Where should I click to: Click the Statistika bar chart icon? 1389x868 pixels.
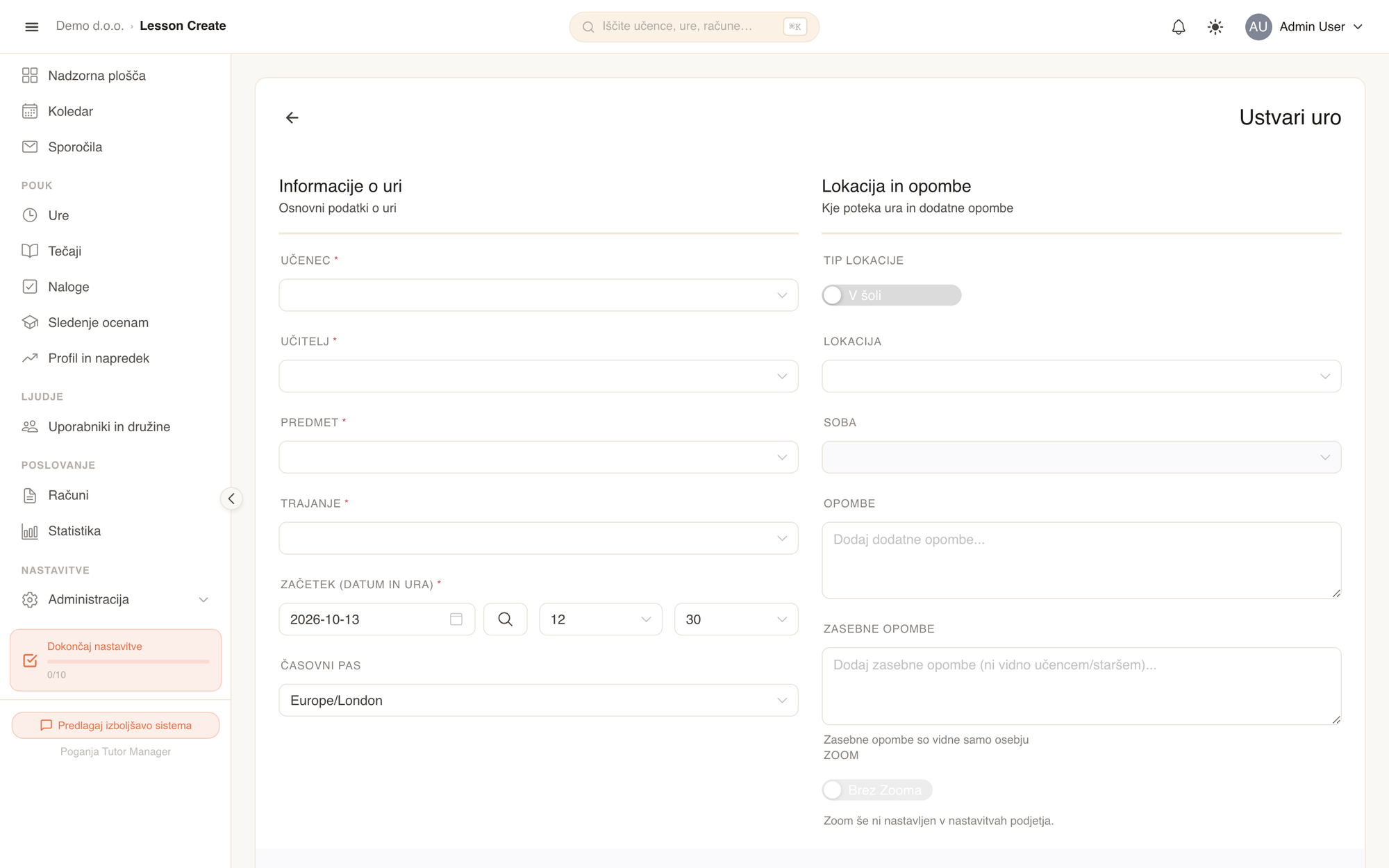pyautogui.click(x=30, y=531)
